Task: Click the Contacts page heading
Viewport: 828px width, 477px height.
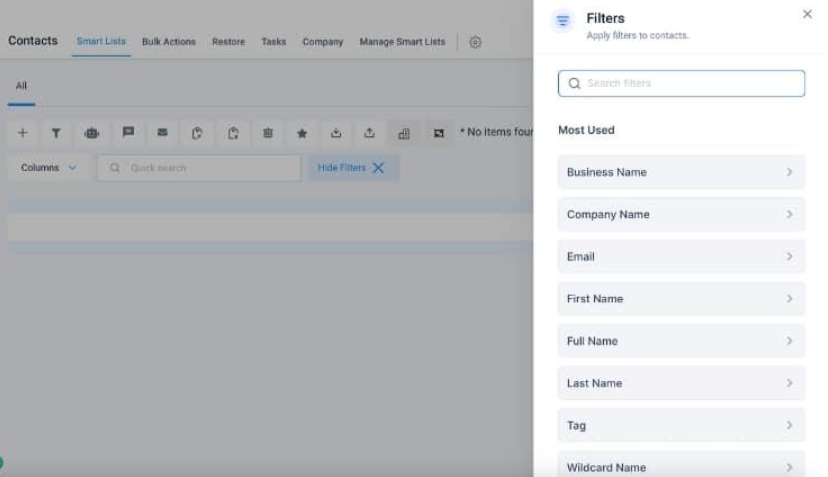Action: coord(33,41)
